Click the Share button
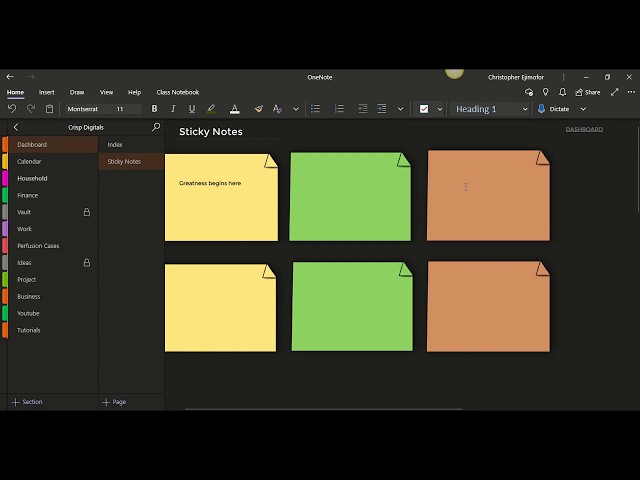 (588, 92)
